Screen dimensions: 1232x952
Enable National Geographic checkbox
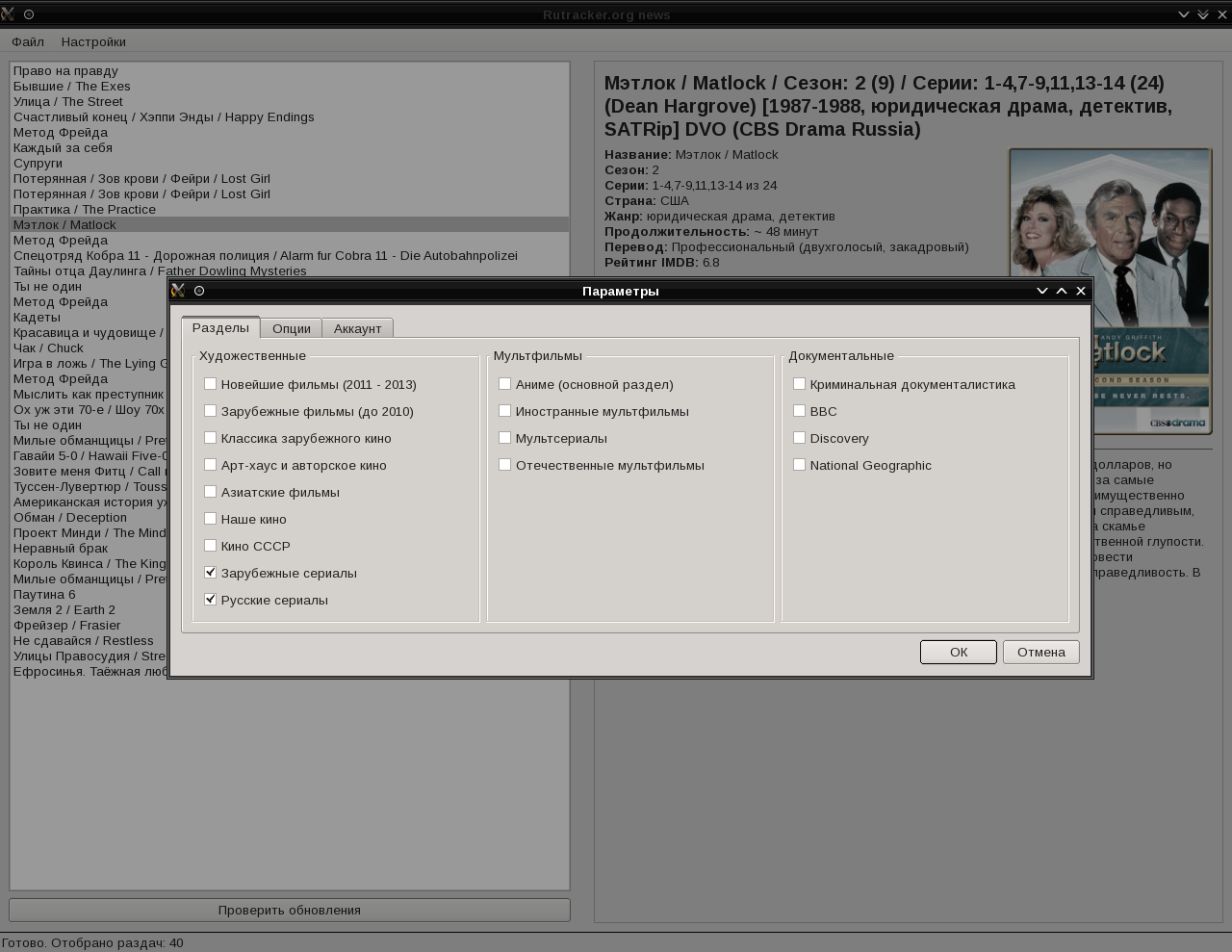(799, 464)
